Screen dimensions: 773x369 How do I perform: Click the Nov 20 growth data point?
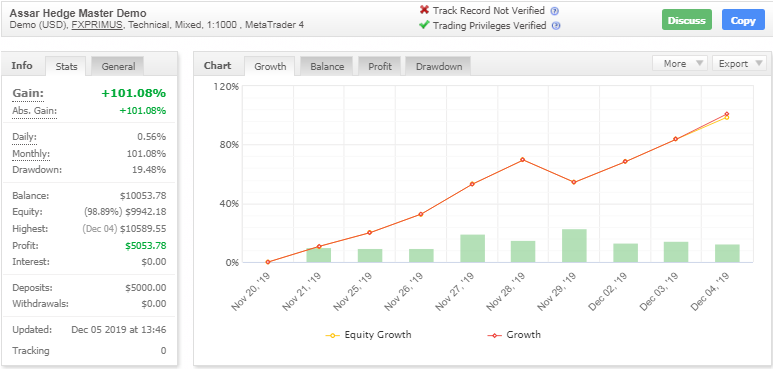[x=268, y=262]
